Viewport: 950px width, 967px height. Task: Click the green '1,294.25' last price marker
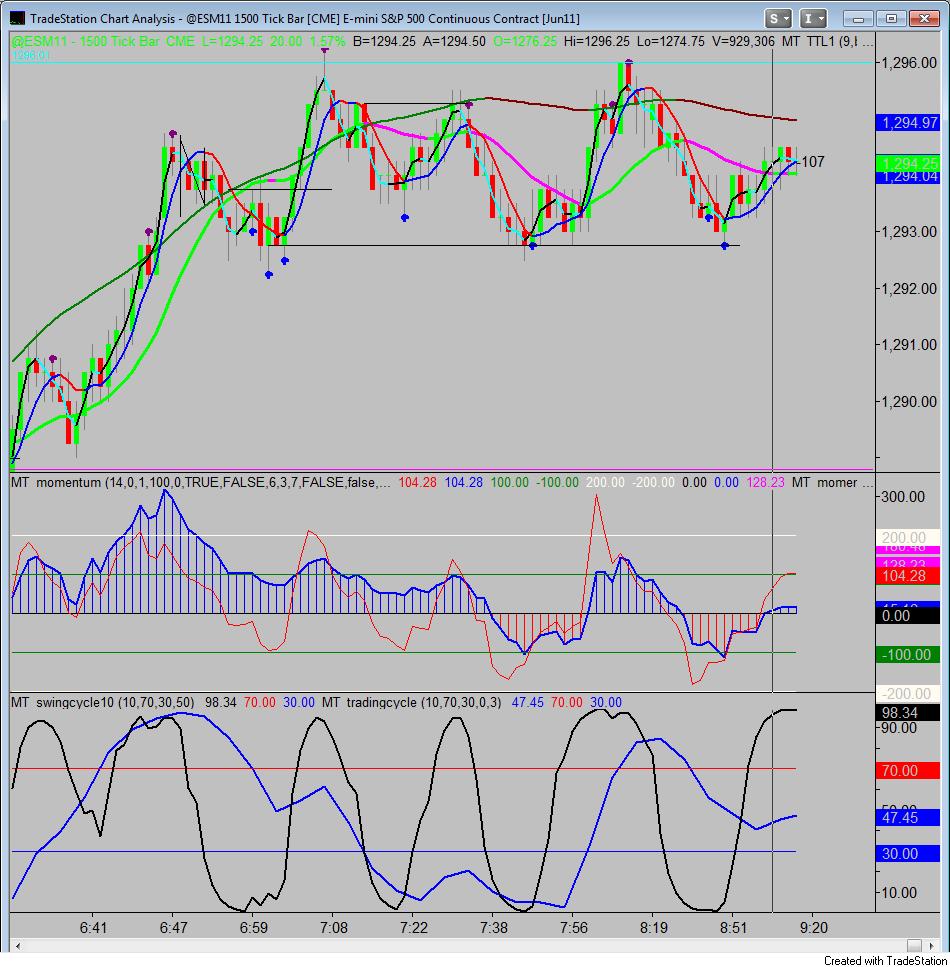pos(907,163)
